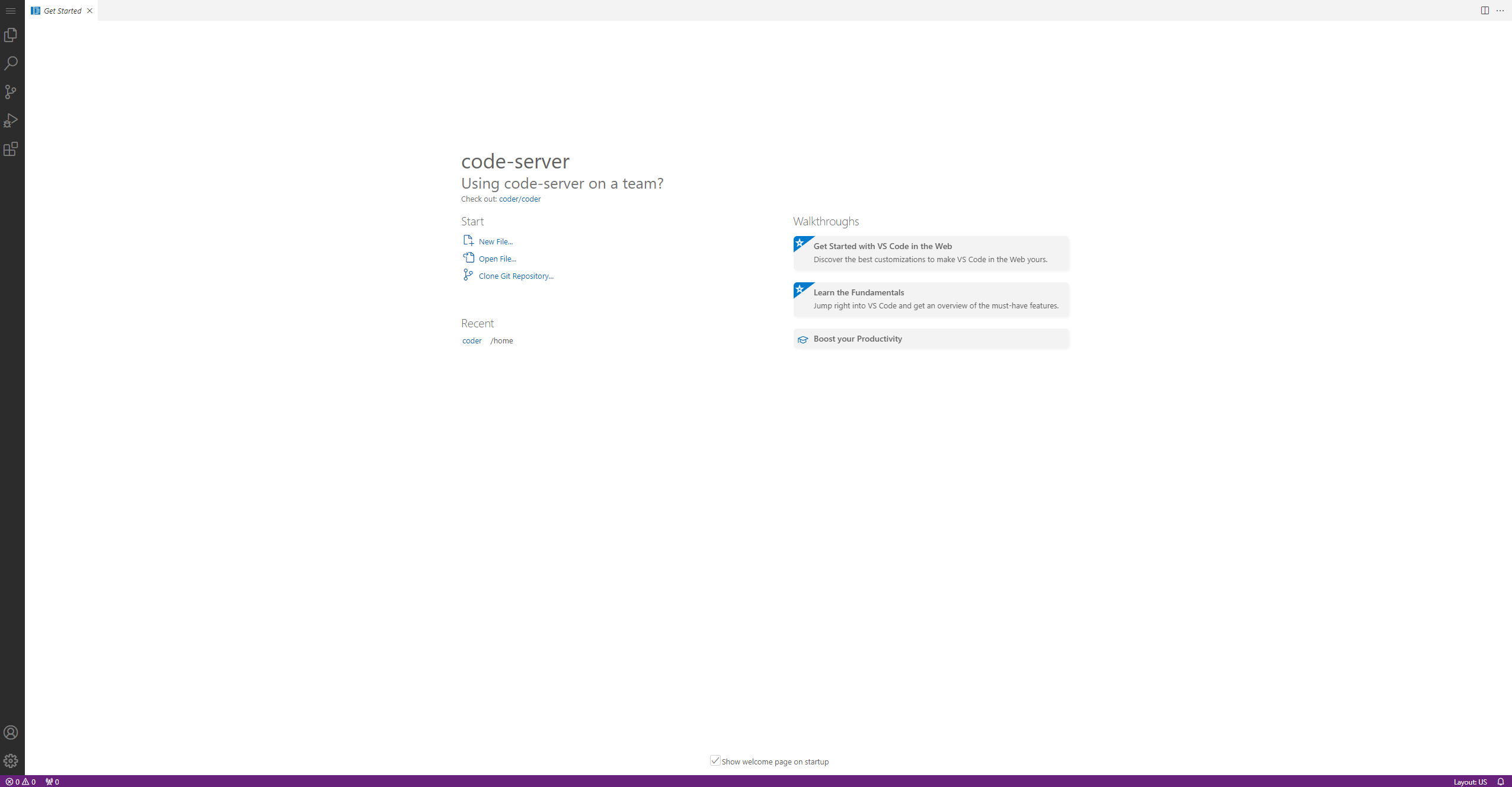The height and width of the screenshot is (787, 1512).
Task: Click the notifications bell in the status bar
Action: pyautogui.click(x=1501, y=782)
